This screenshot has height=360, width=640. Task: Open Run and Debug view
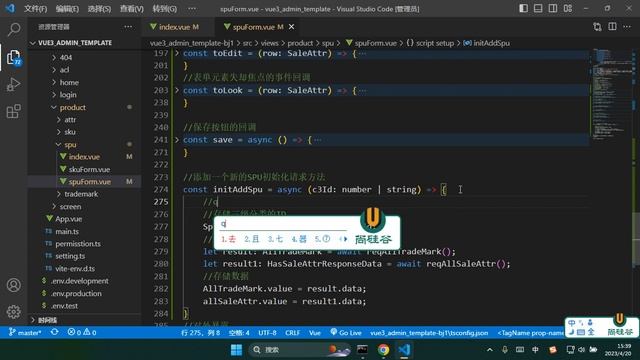click(14, 84)
